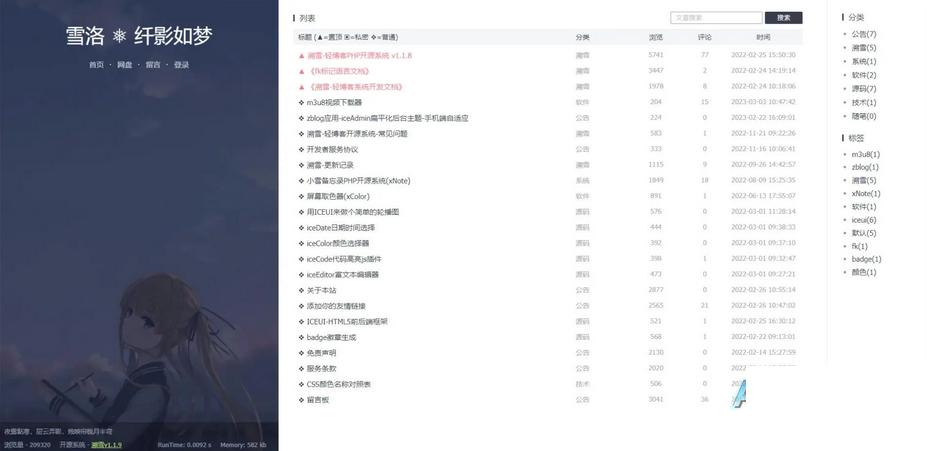Open the 留言板 article
Image resolution: width=927 pixels, height=451 pixels.
pyautogui.click(x=317, y=400)
